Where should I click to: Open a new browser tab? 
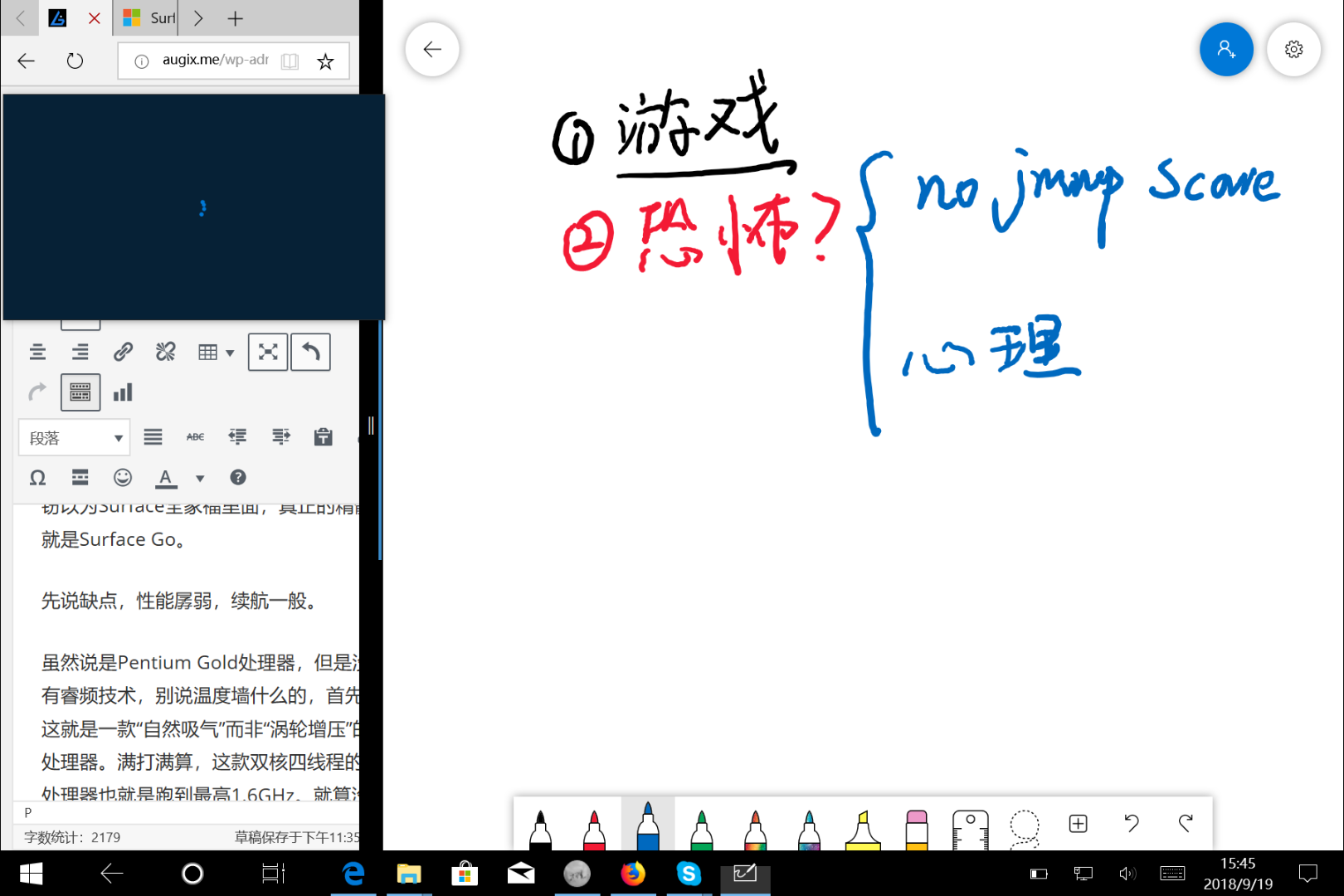coord(236,18)
